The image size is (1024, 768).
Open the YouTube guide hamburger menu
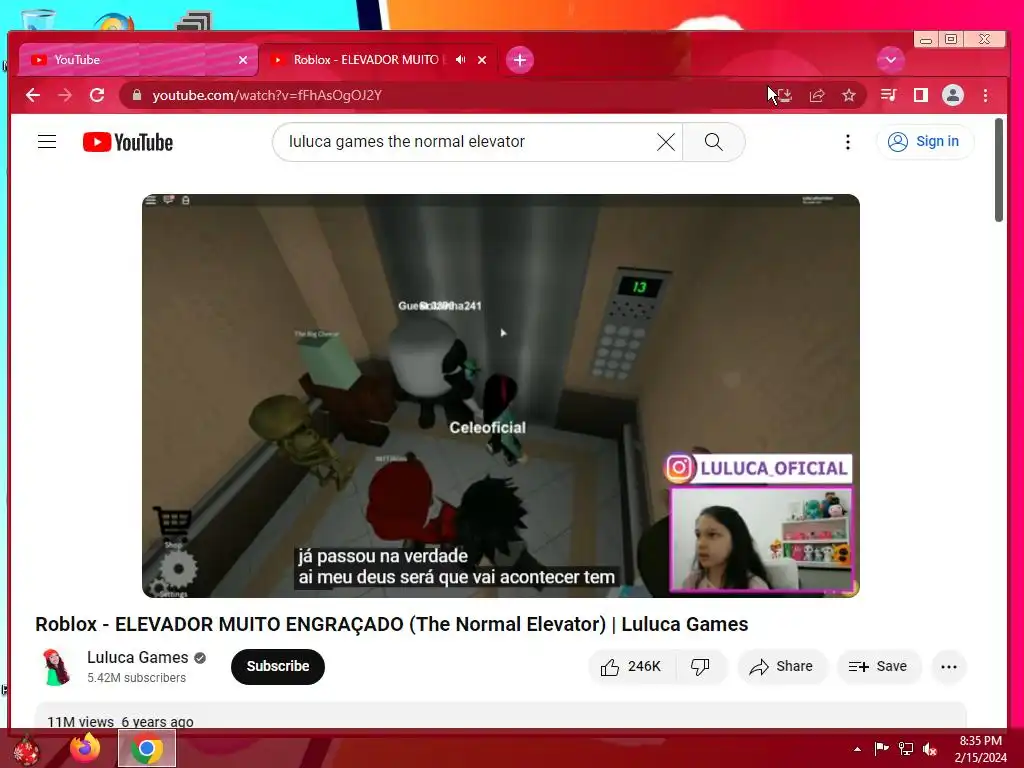pyautogui.click(x=47, y=142)
